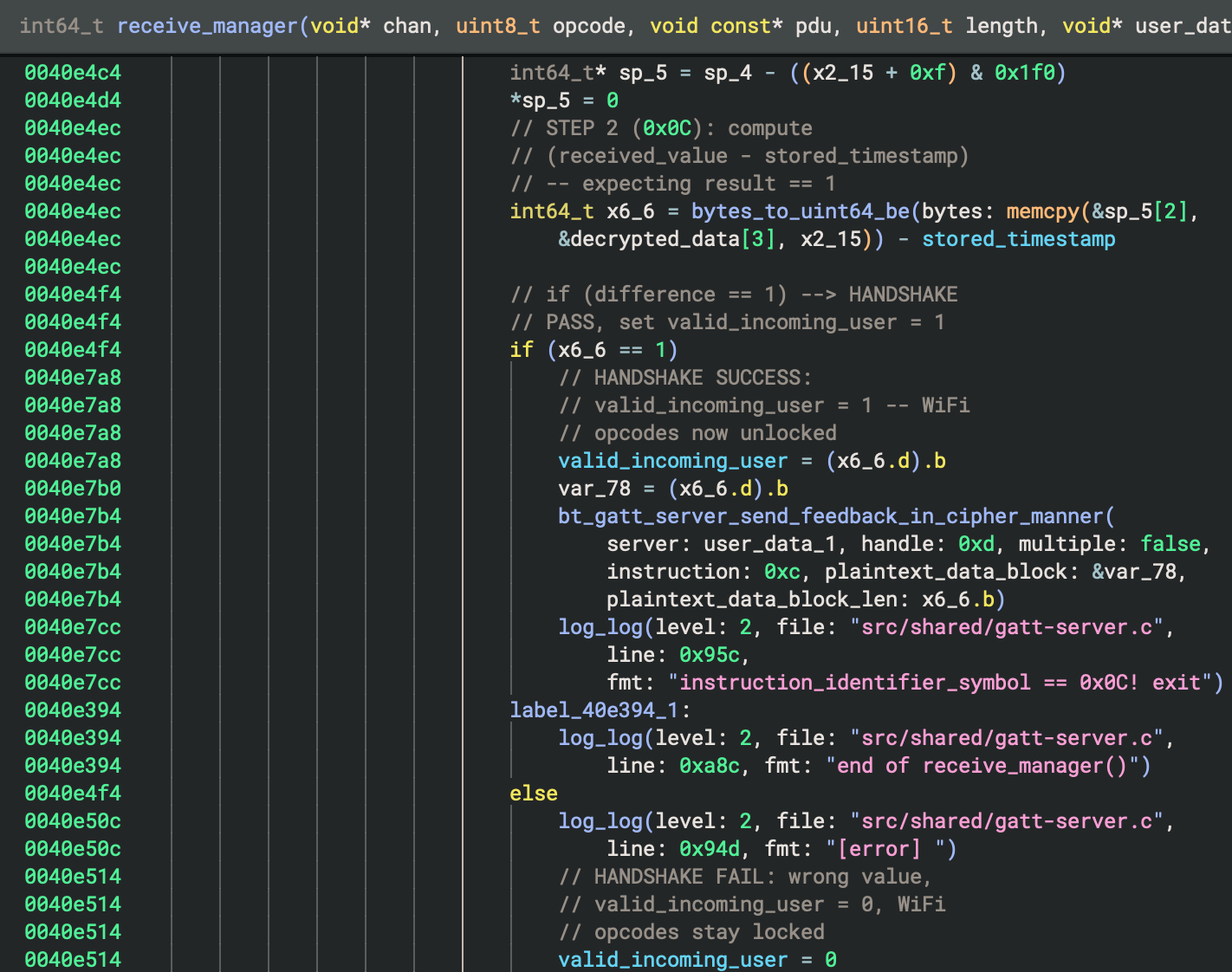Click the chan parameter in the function header

pyautogui.click(x=407, y=26)
